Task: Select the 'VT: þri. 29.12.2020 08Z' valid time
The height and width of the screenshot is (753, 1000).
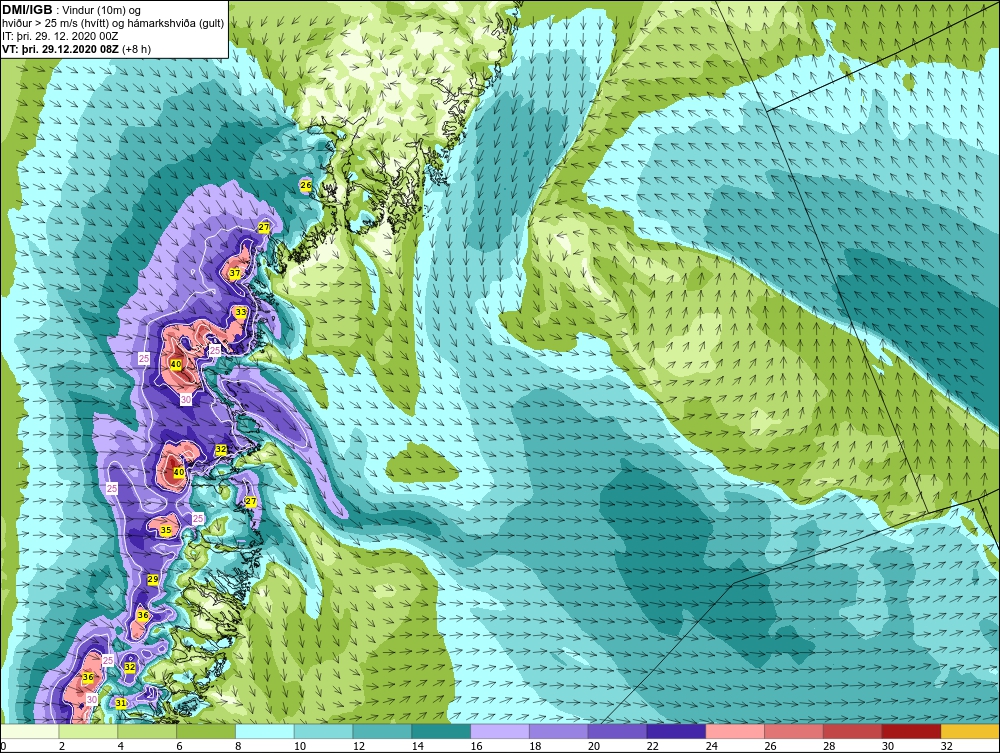Action: (59, 49)
